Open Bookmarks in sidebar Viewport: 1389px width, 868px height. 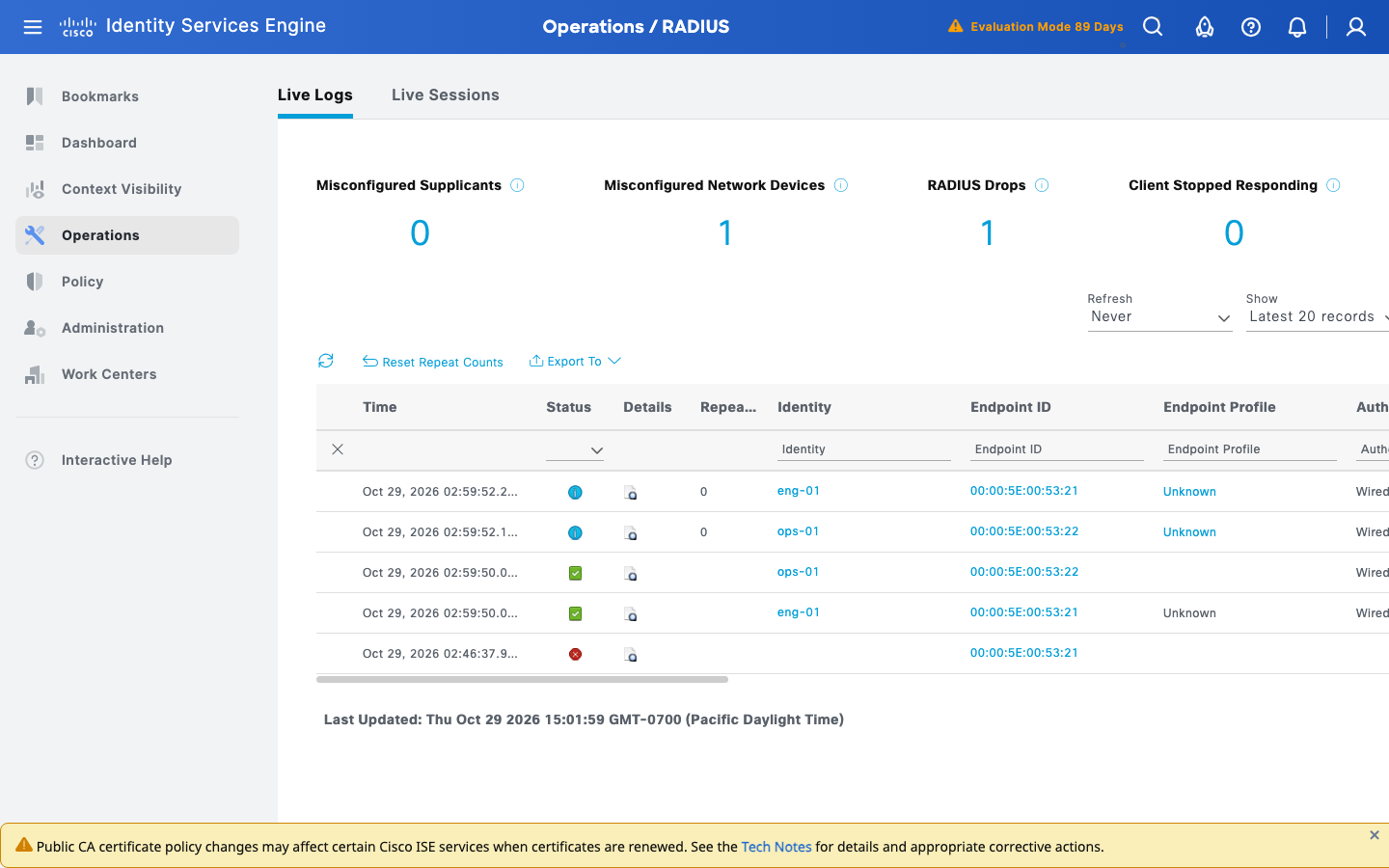pos(127,96)
